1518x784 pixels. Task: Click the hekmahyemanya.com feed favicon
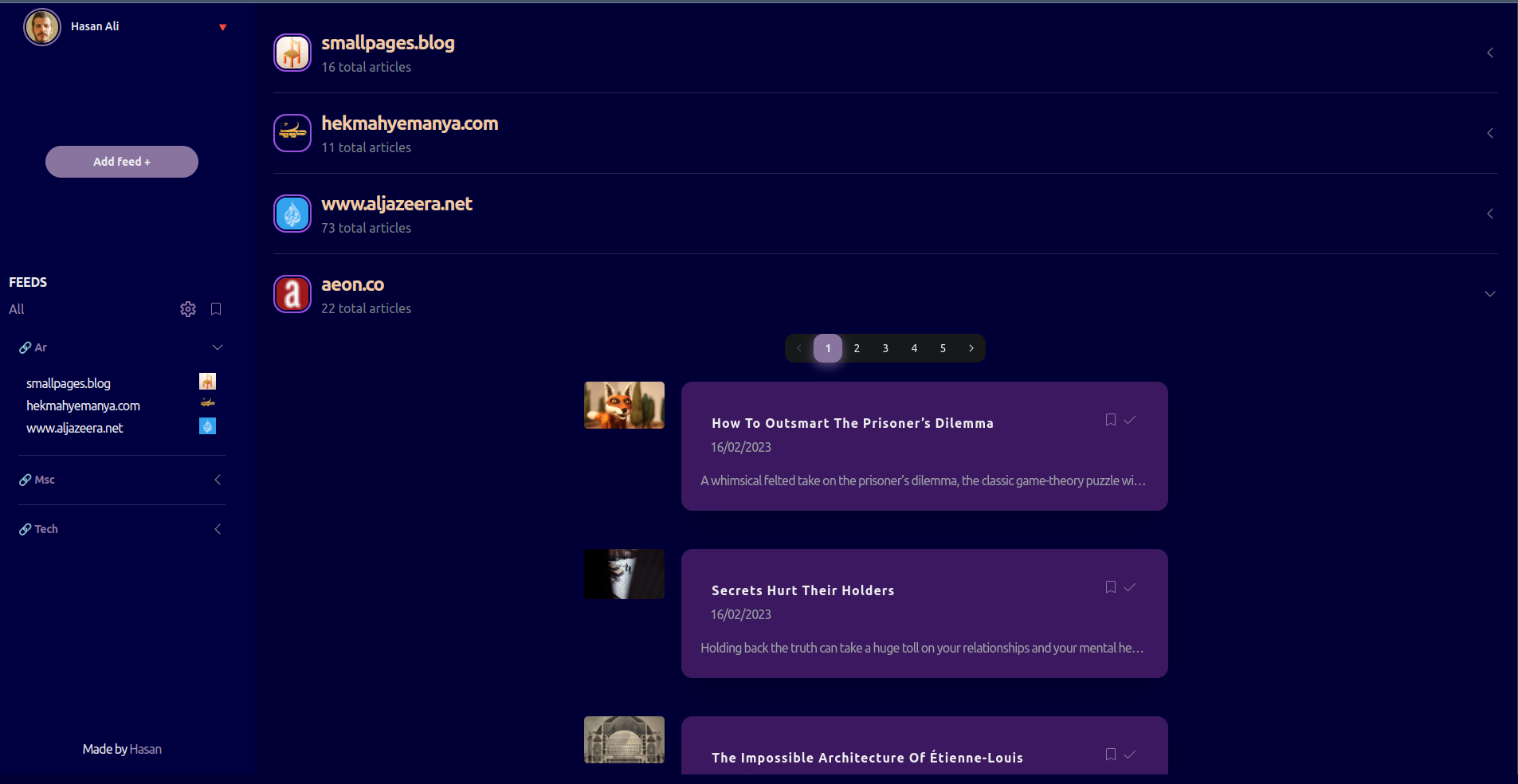pyautogui.click(x=292, y=132)
